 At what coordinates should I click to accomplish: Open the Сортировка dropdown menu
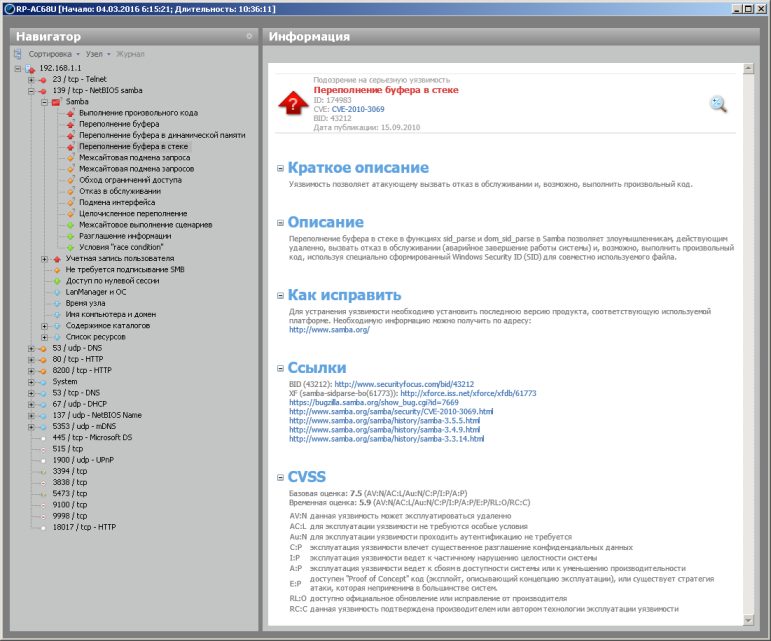(x=54, y=54)
